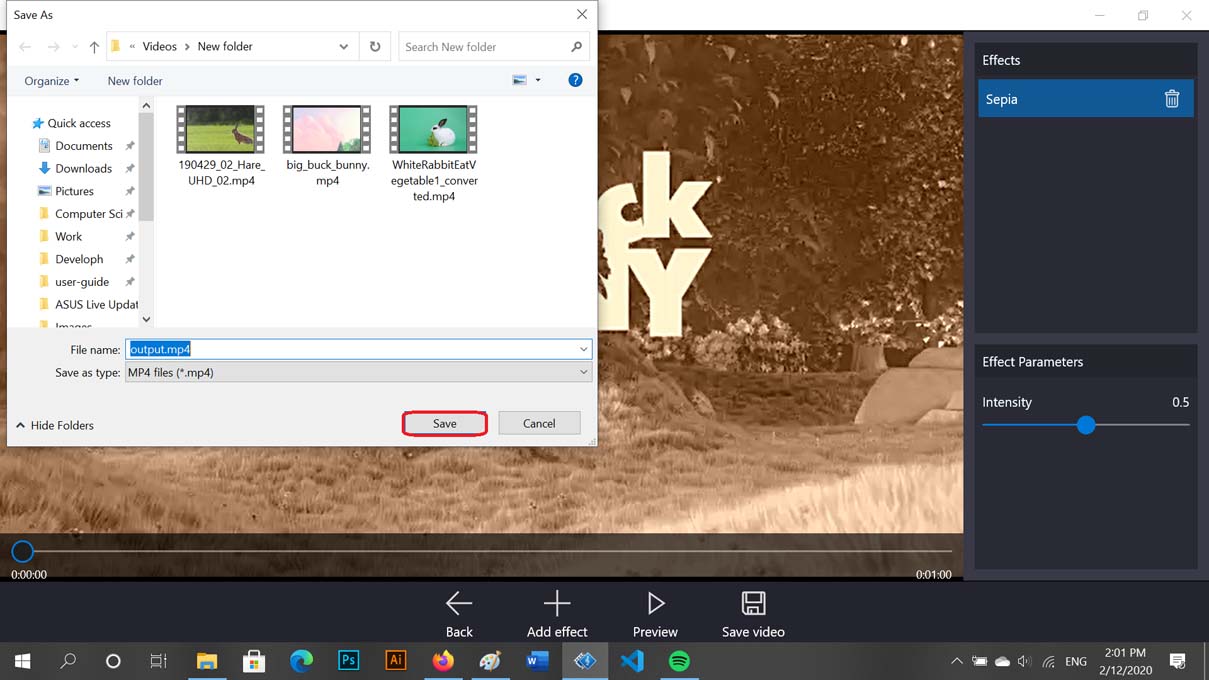The height and width of the screenshot is (680, 1209).
Task: Click the Save video disk icon
Action: click(x=753, y=603)
